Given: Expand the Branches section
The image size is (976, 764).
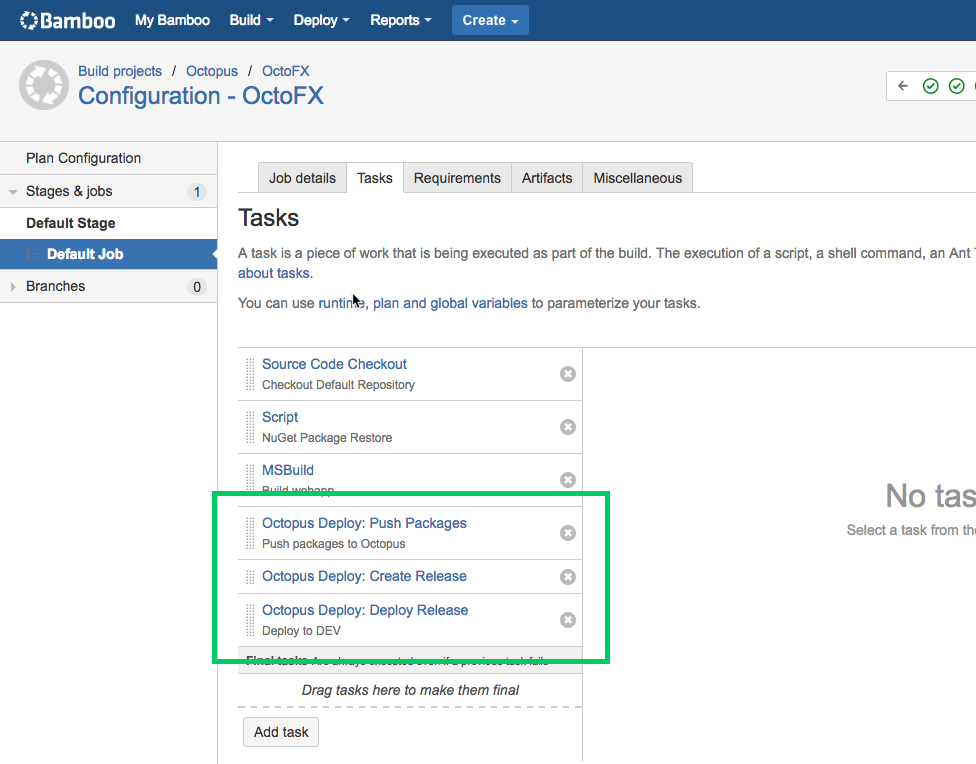Looking at the screenshot, I should 14,287.
